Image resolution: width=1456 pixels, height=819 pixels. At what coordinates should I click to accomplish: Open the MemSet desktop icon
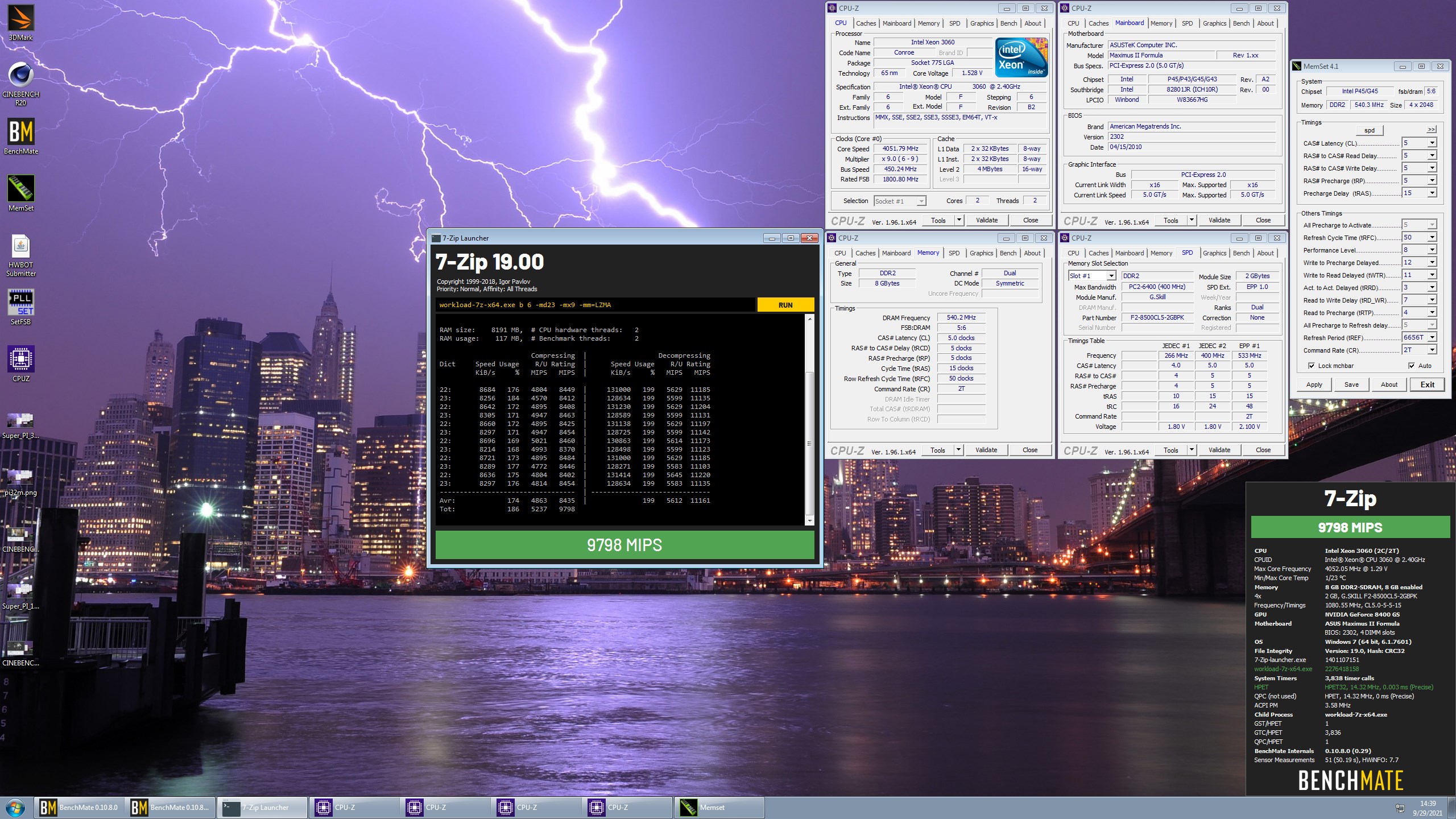21,193
